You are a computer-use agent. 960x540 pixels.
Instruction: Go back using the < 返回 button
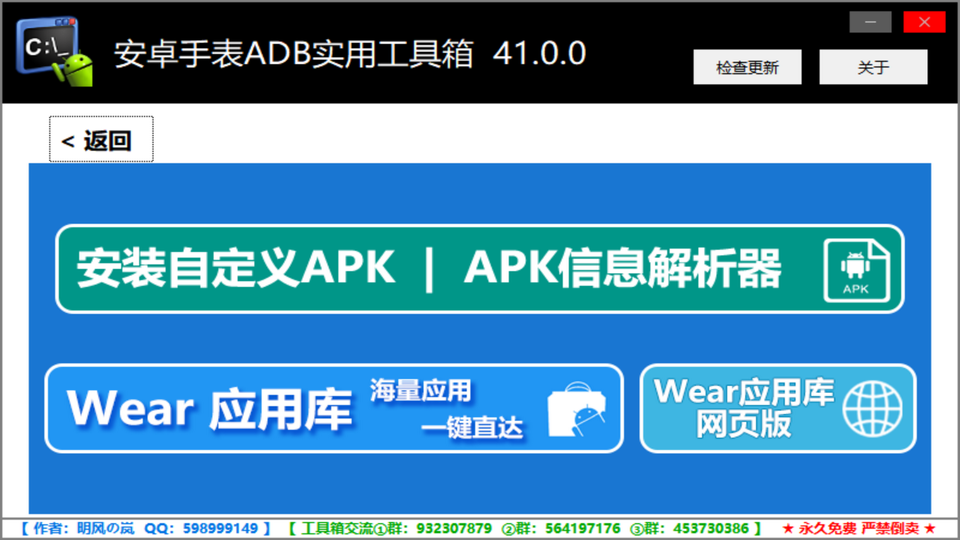click(x=101, y=140)
